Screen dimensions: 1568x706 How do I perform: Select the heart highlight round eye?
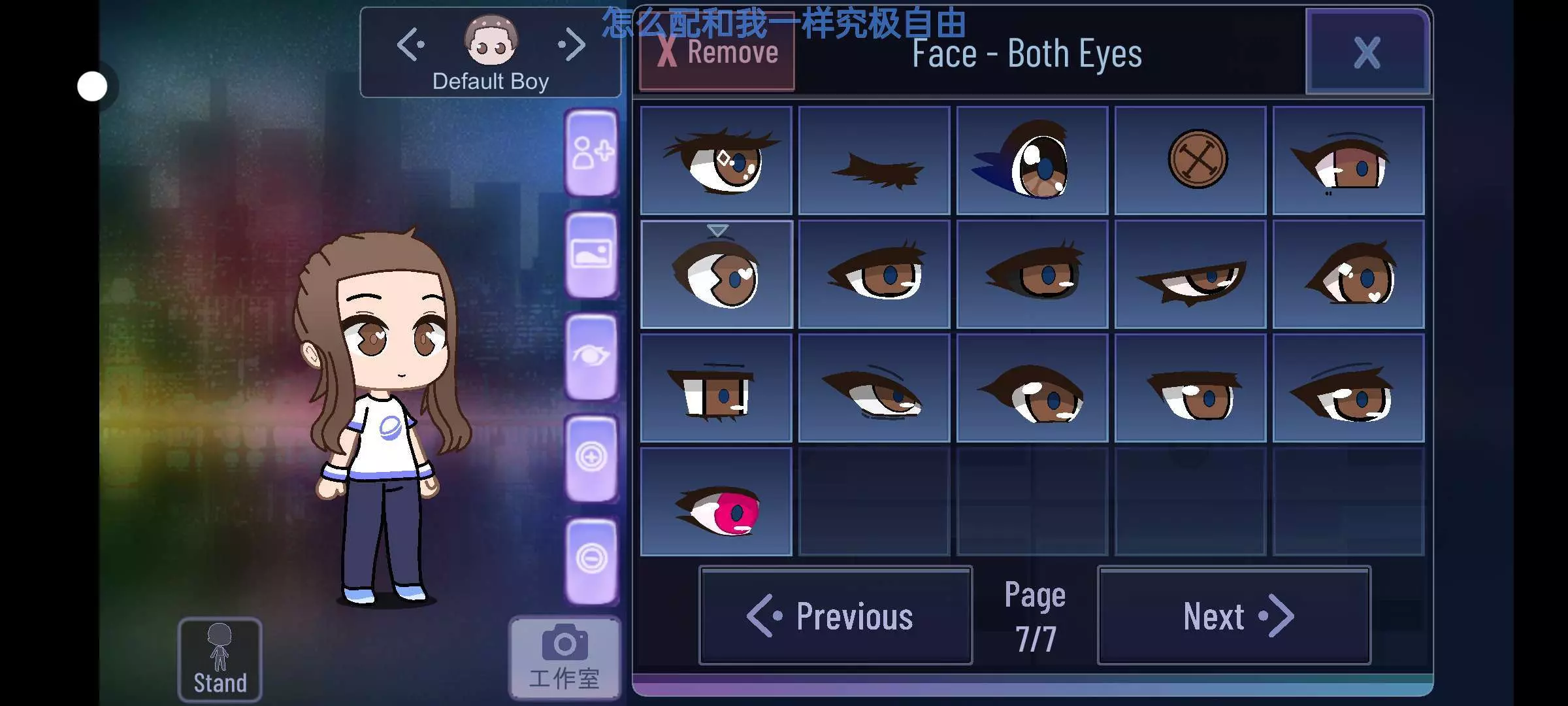click(717, 275)
